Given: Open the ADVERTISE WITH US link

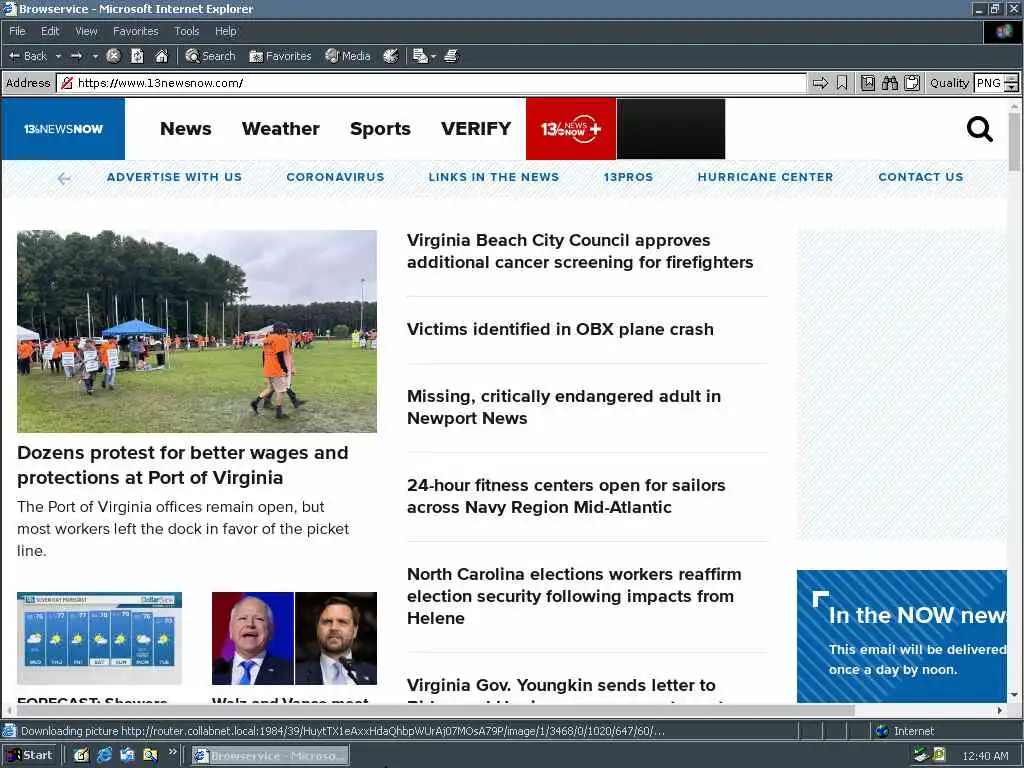Looking at the screenshot, I should 174,177.
